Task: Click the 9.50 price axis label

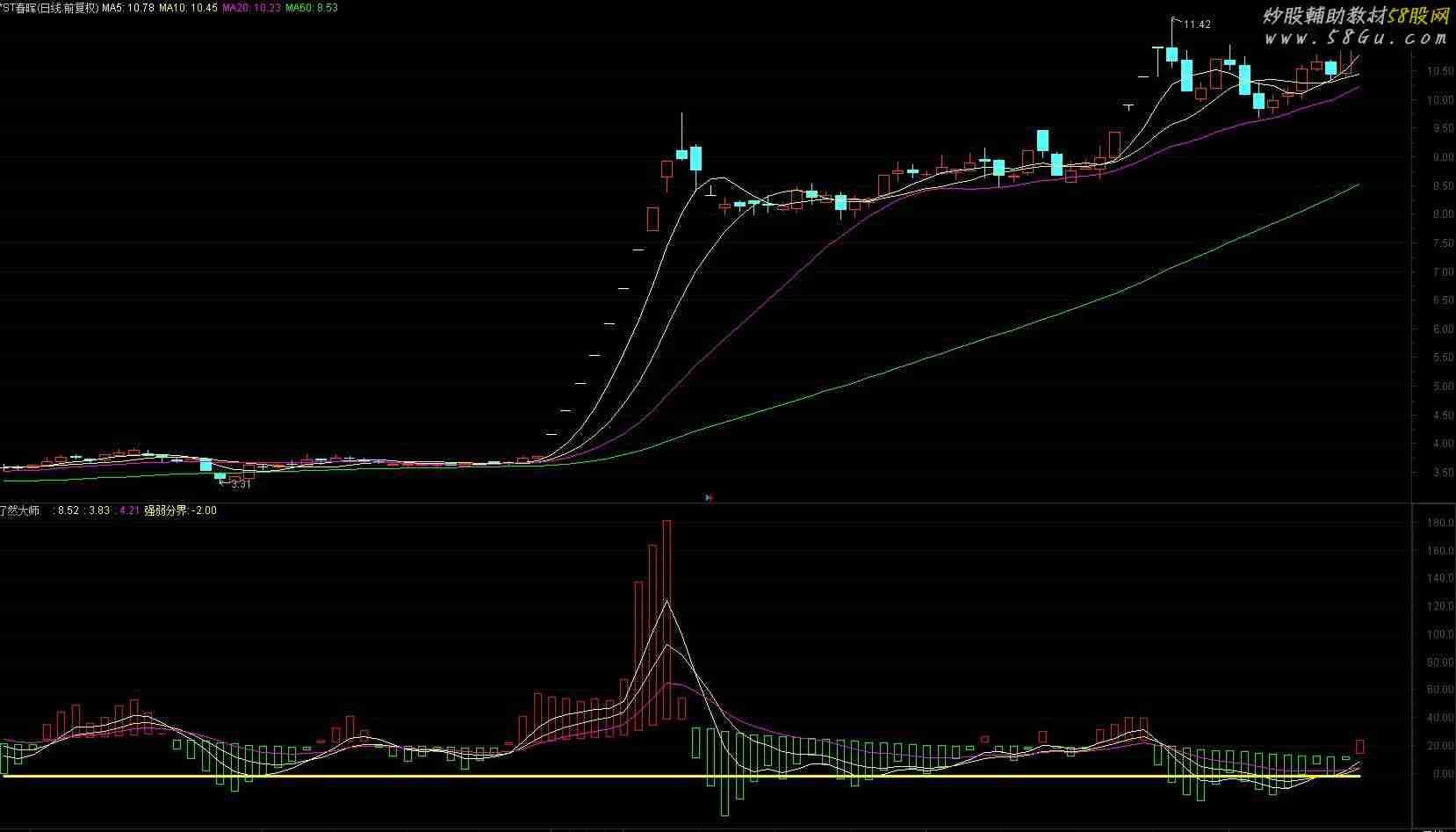Action: click(1443, 128)
